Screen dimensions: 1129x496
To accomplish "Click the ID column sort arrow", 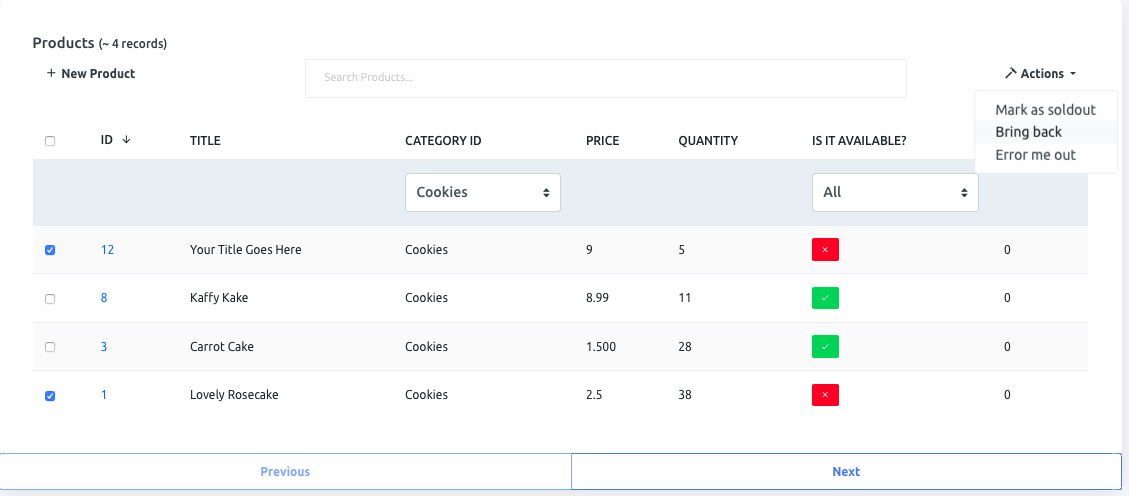I will point(126,140).
